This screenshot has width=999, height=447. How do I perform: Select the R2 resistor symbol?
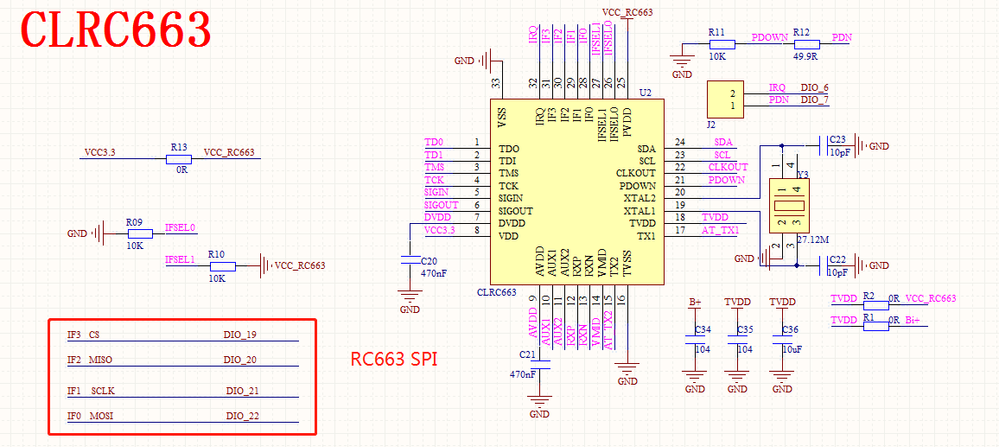876,304
